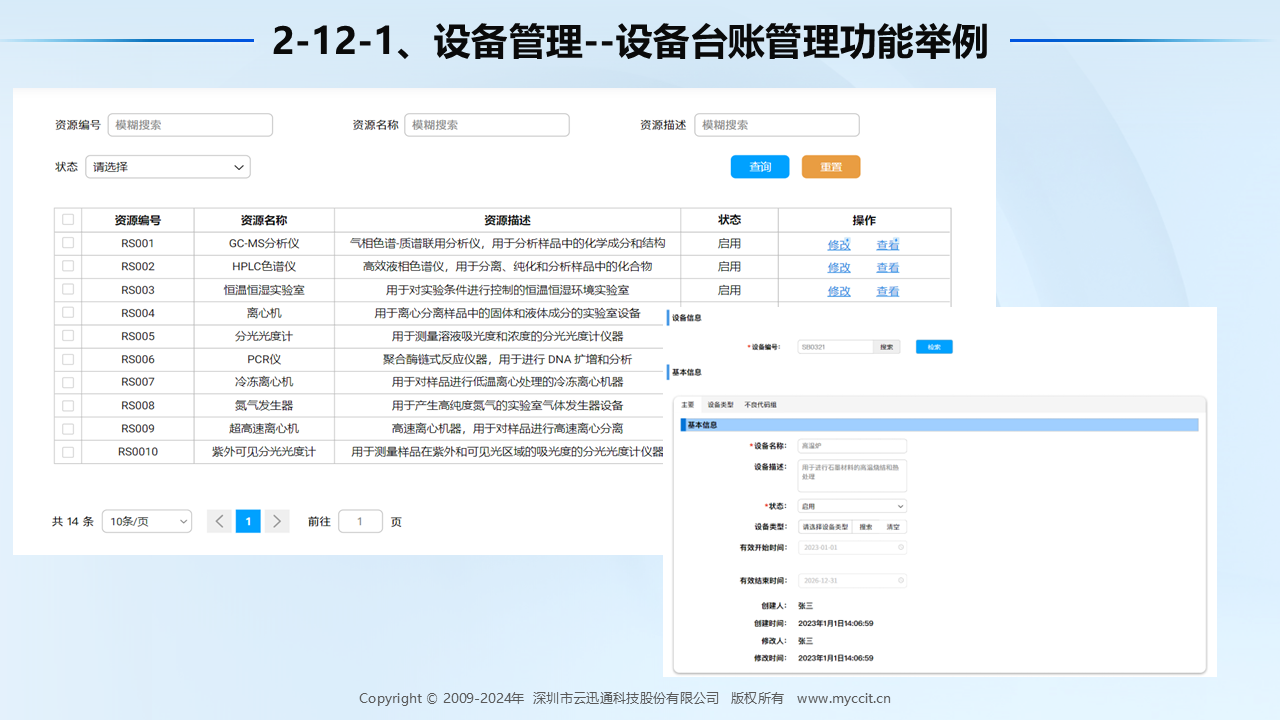Click the blue 检索 button beside 设备编号
The height and width of the screenshot is (720, 1280).
pos(934,347)
